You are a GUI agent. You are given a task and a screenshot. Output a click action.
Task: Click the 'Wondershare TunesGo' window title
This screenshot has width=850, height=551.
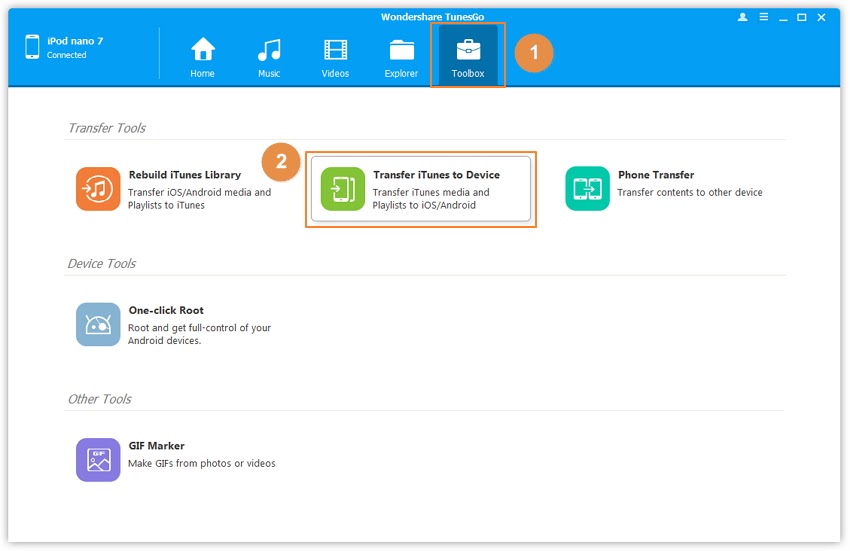433,17
